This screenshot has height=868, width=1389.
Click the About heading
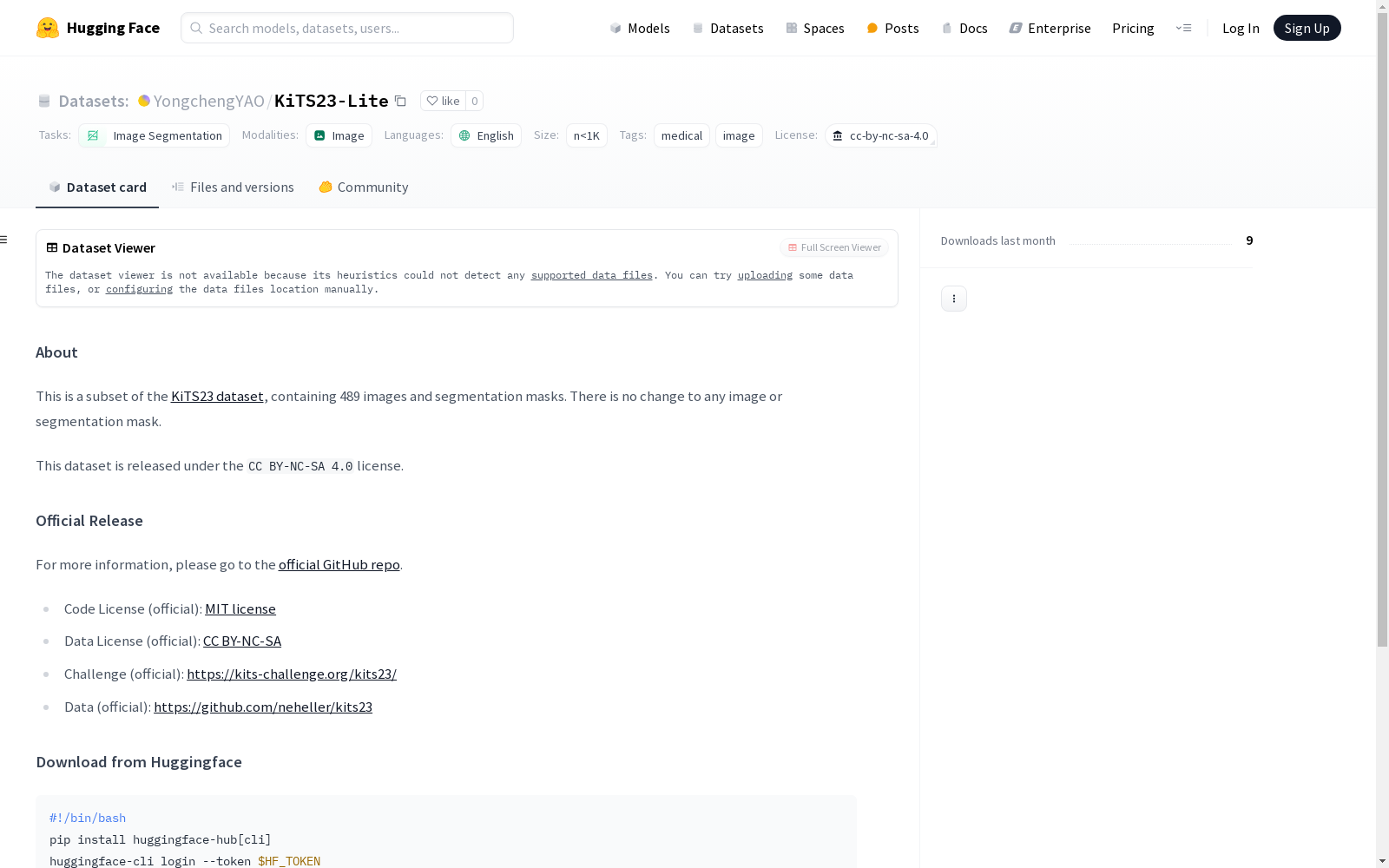[56, 352]
